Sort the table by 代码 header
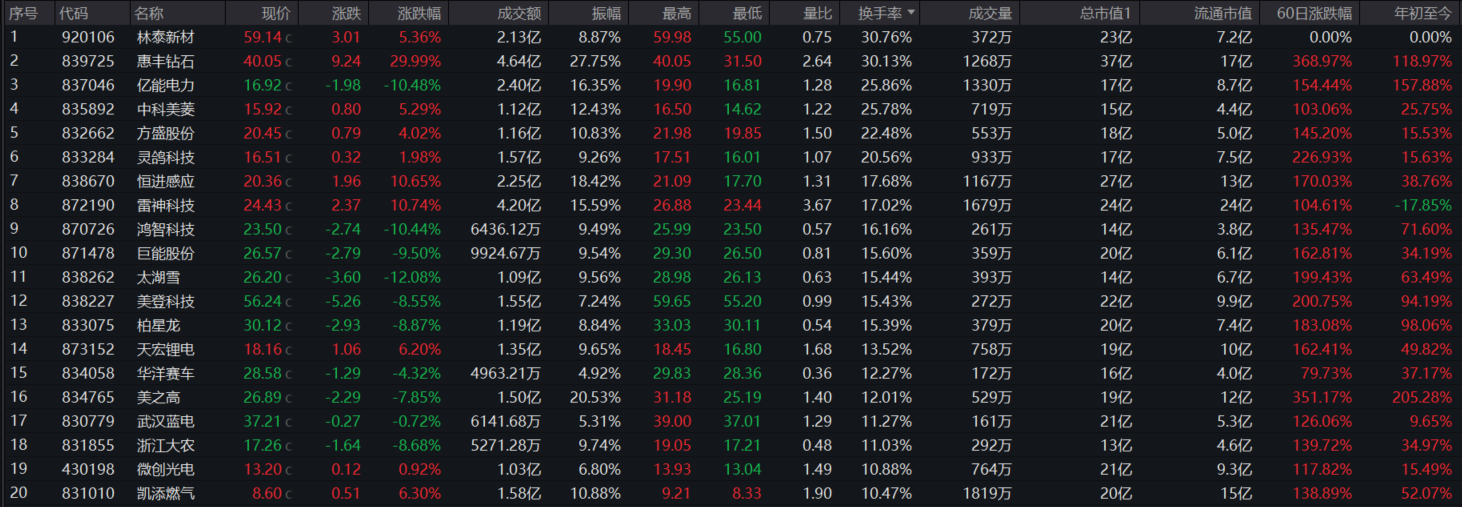 [x=75, y=14]
